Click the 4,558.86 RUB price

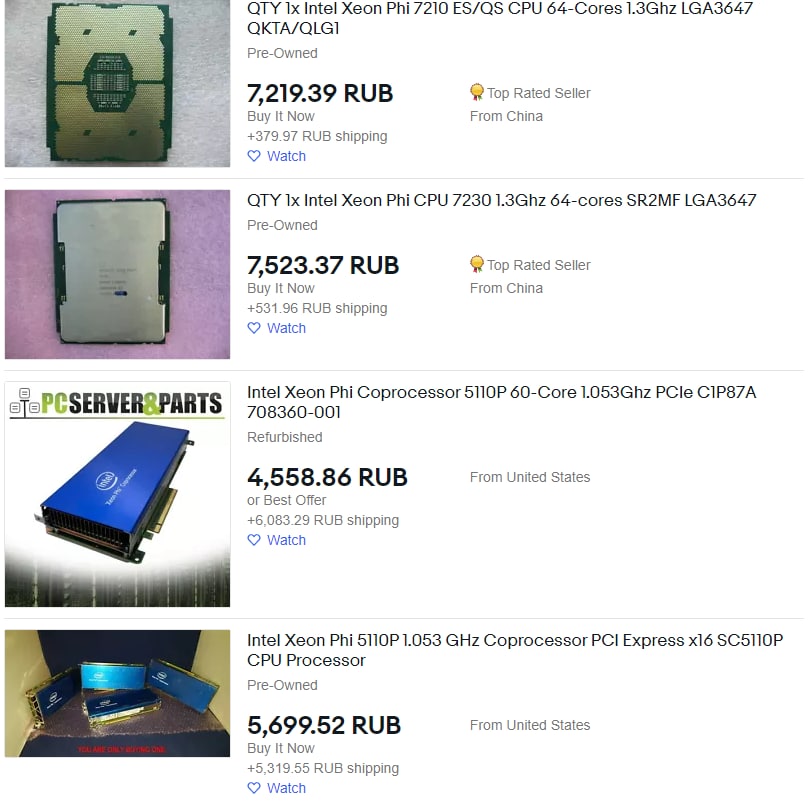click(327, 477)
